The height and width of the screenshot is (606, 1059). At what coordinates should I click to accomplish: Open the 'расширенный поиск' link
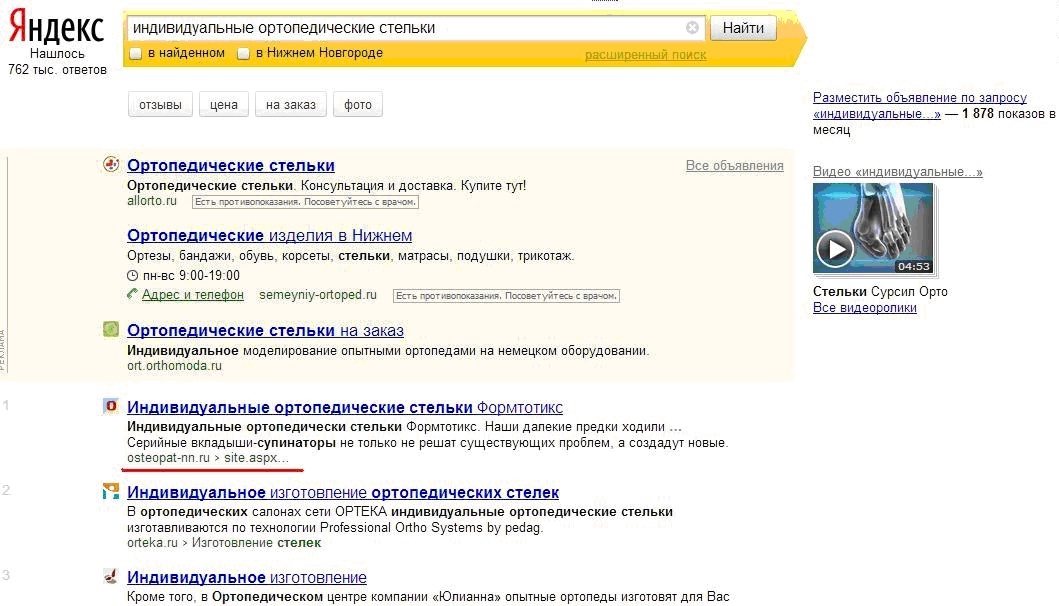tap(645, 55)
